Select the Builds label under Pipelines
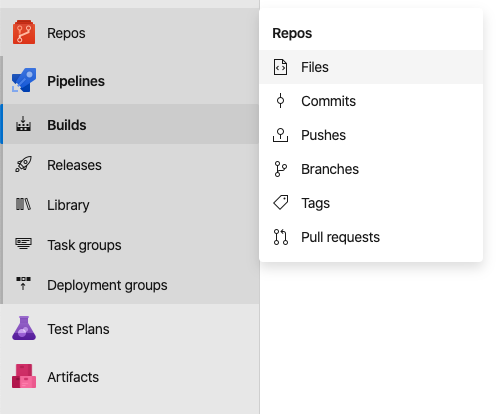The height and width of the screenshot is (414, 504). coord(67,125)
